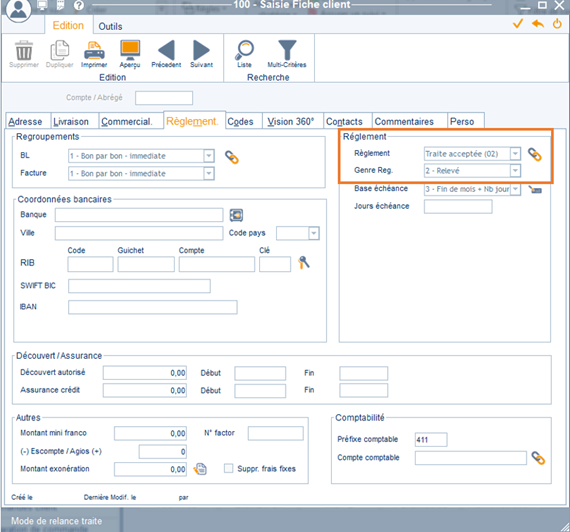Open the Outils ribbon tab
The width and height of the screenshot is (570, 532).
click(x=111, y=27)
